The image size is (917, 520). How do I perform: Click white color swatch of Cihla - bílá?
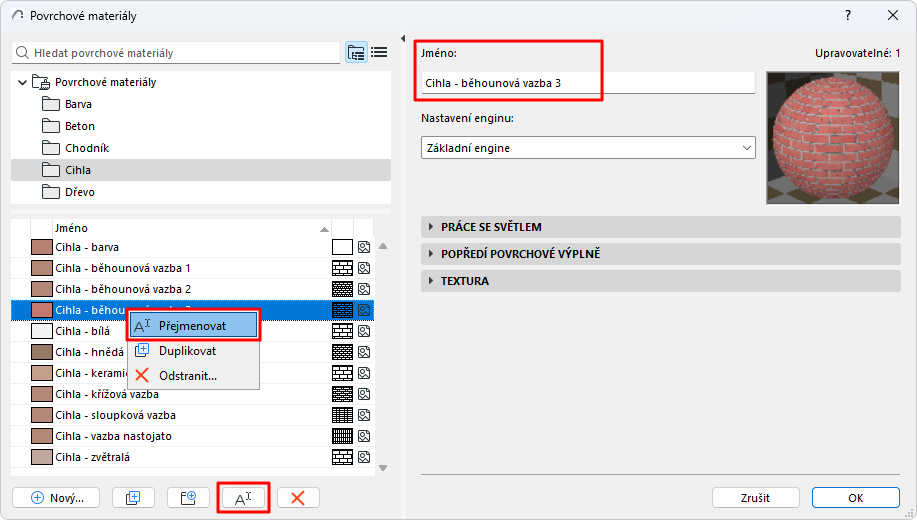click(x=42, y=331)
